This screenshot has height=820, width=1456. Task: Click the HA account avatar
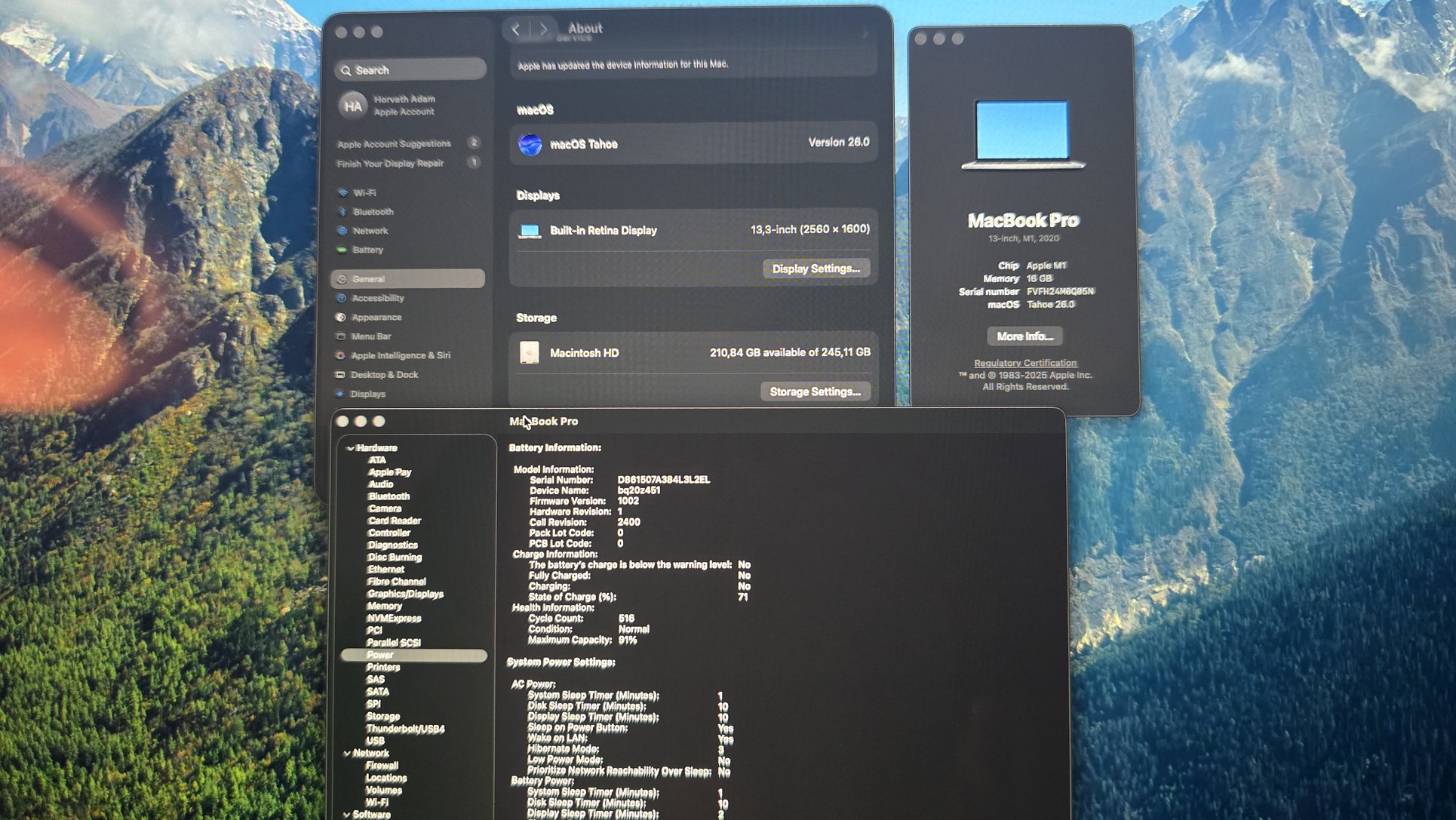[353, 106]
